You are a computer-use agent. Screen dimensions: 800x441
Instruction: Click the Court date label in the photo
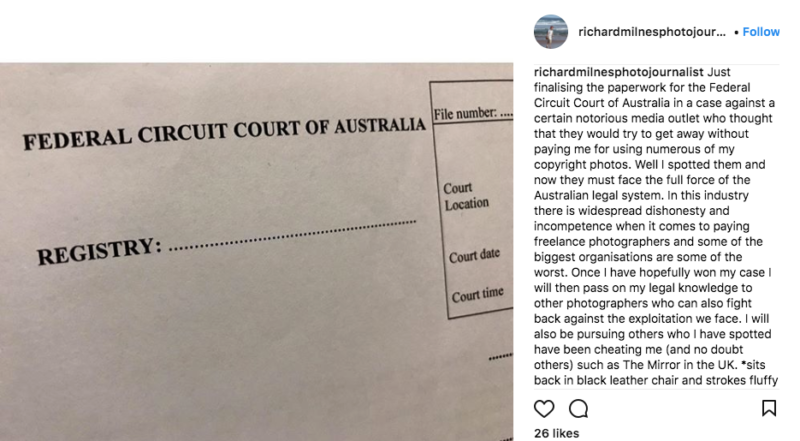click(475, 254)
